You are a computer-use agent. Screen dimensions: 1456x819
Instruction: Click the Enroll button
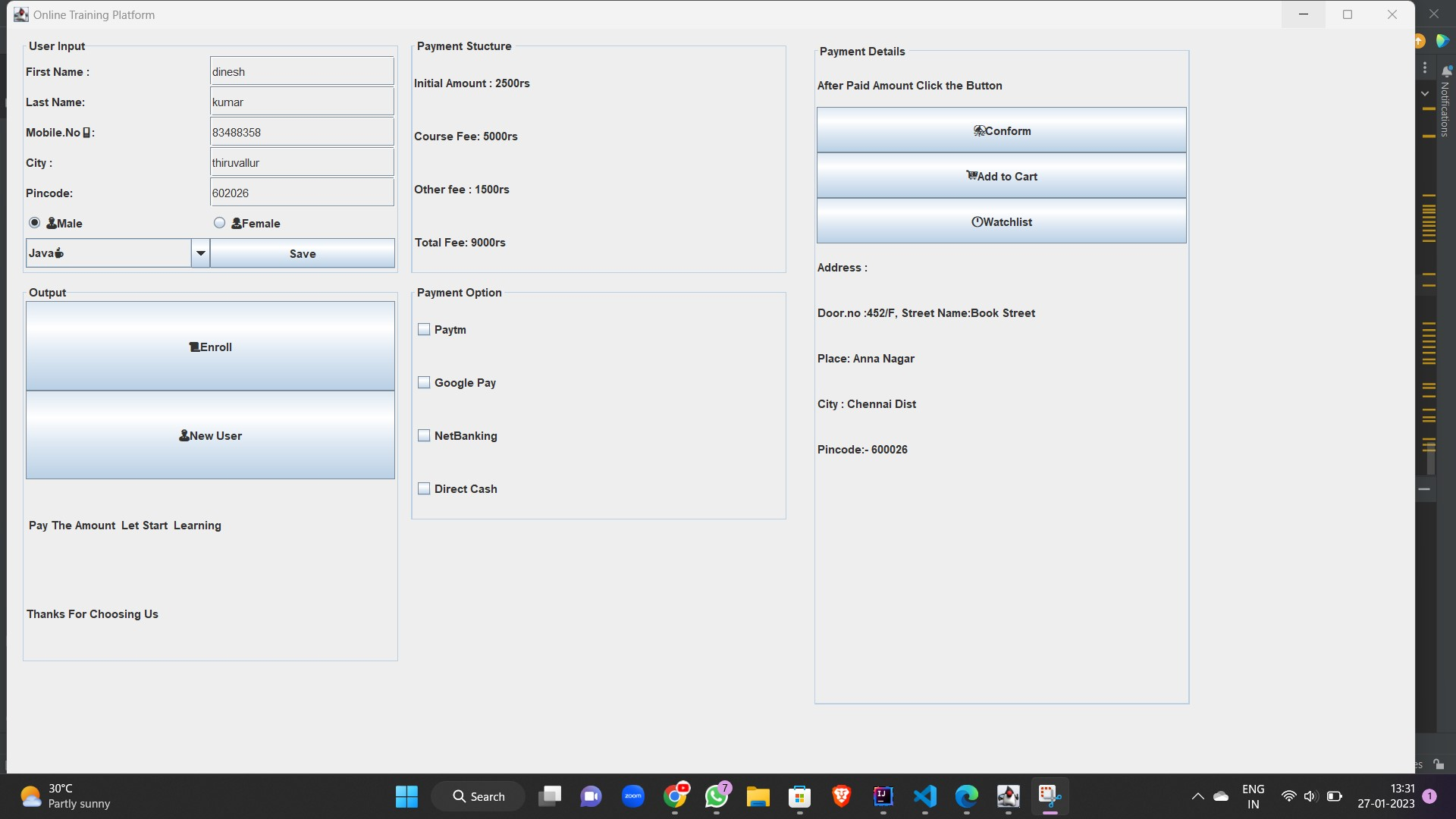click(x=210, y=347)
